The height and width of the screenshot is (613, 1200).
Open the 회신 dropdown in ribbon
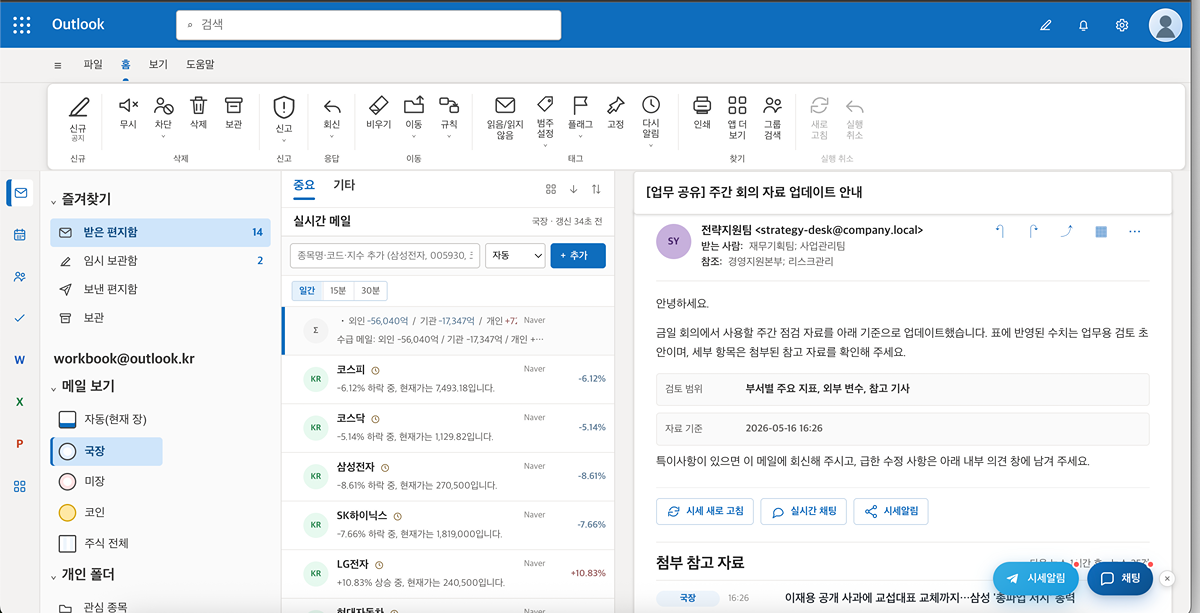332,137
